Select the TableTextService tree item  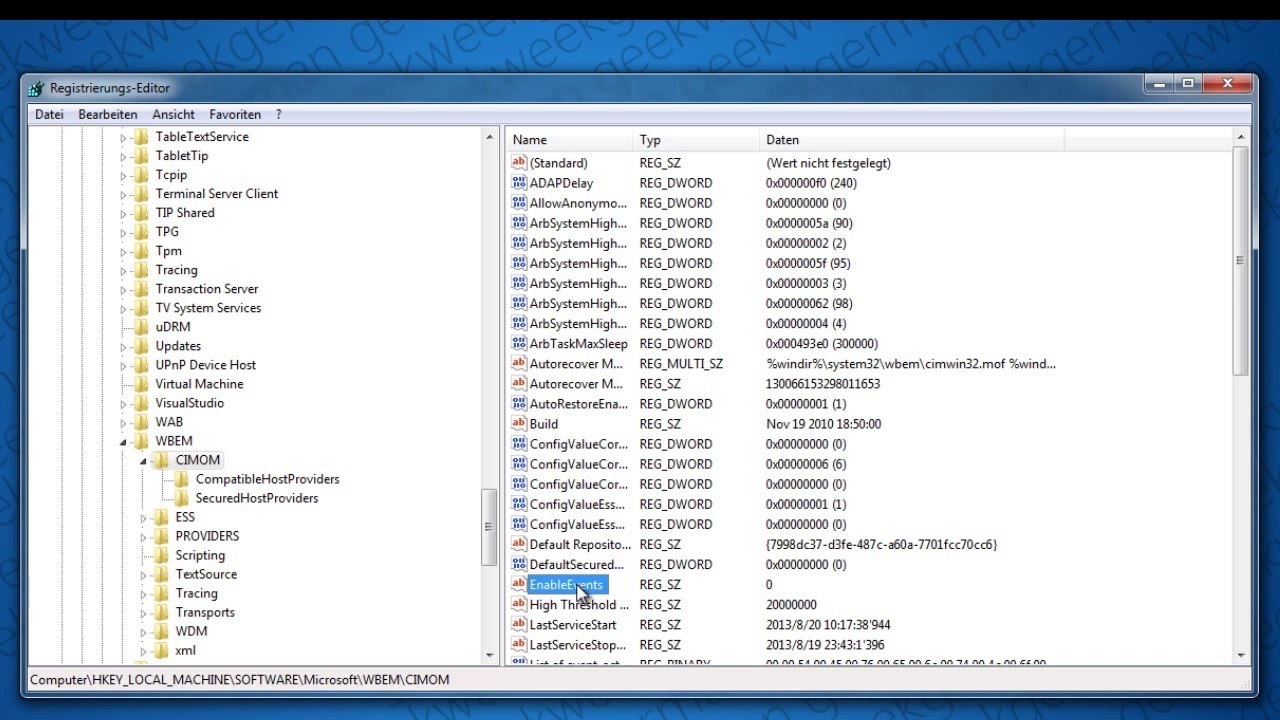[202, 137]
